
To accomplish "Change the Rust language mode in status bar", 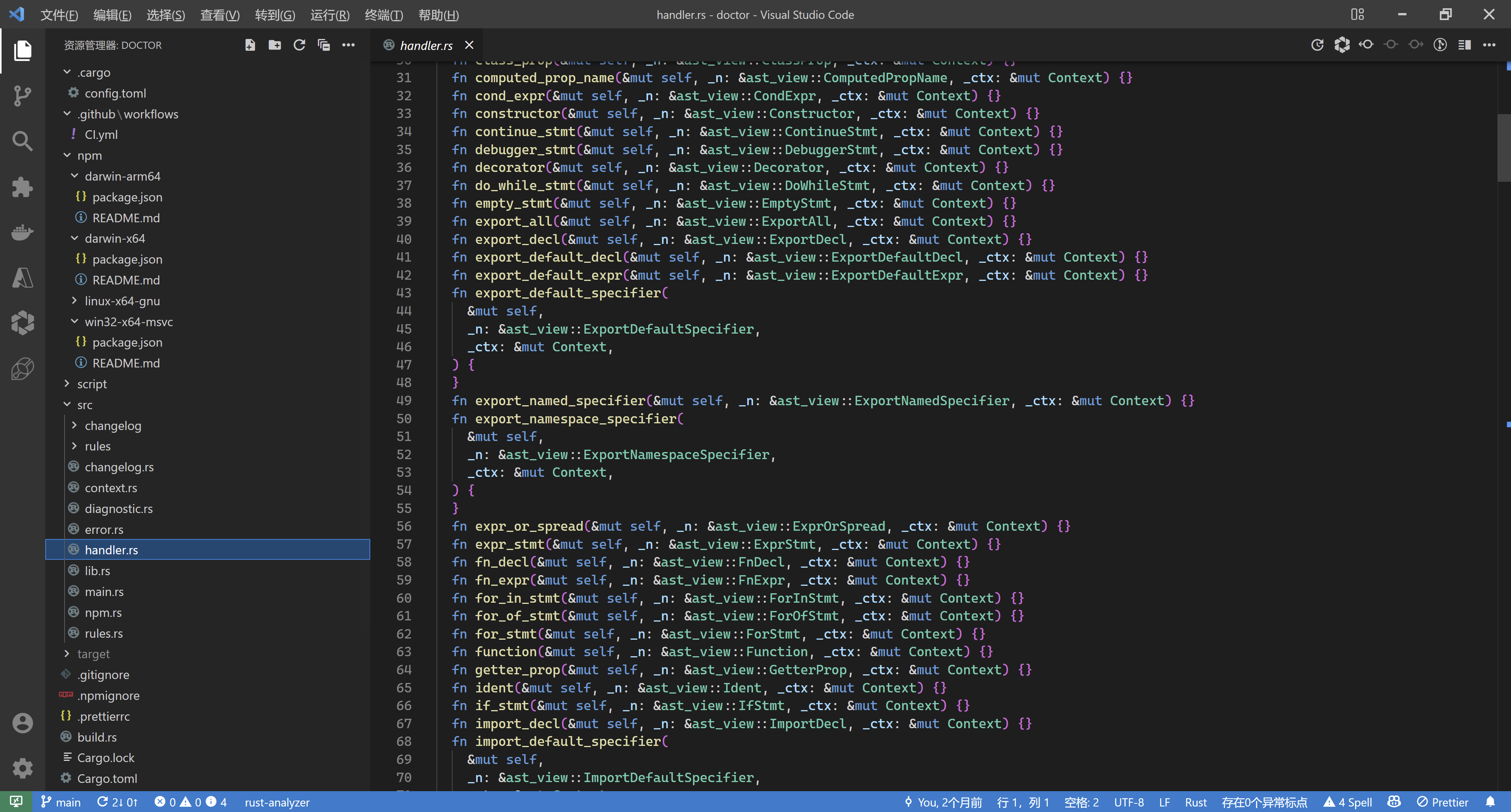I will [1195, 802].
